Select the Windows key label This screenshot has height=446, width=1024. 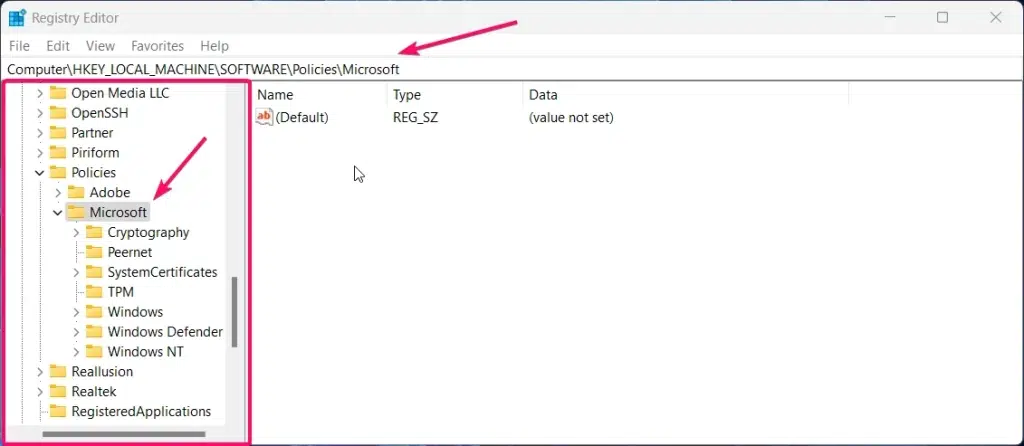(135, 312)
